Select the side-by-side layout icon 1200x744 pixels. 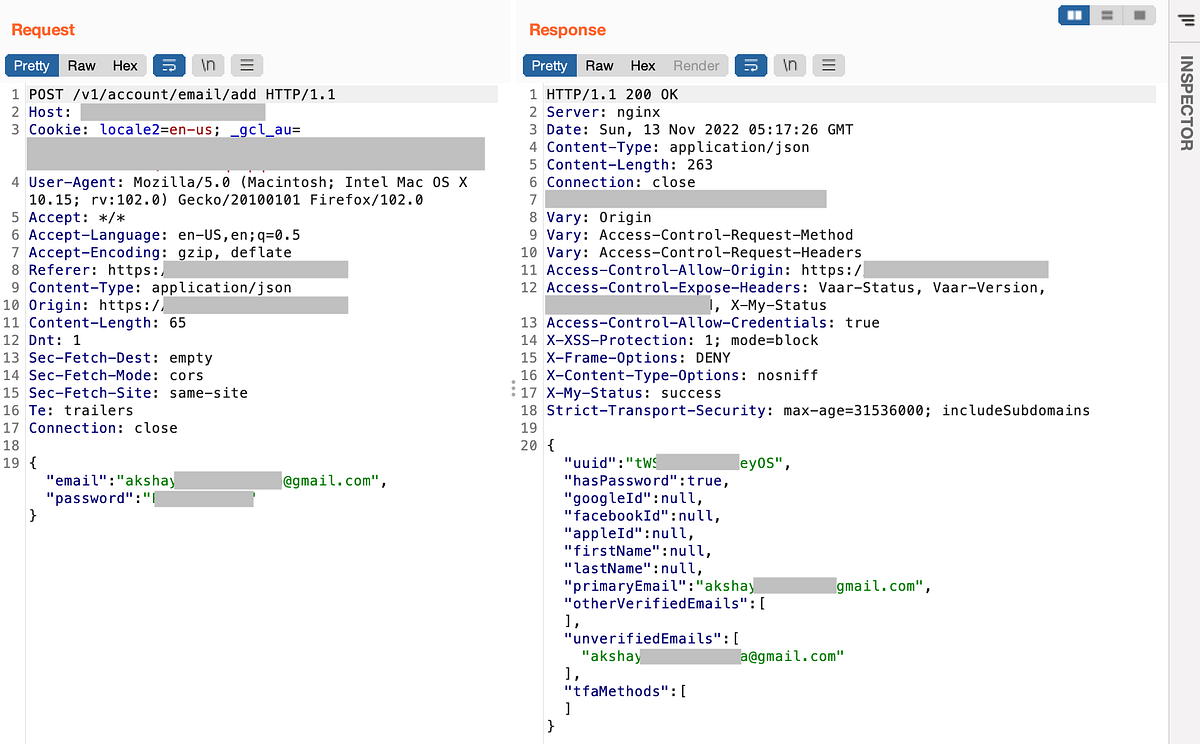point(1074,15)
